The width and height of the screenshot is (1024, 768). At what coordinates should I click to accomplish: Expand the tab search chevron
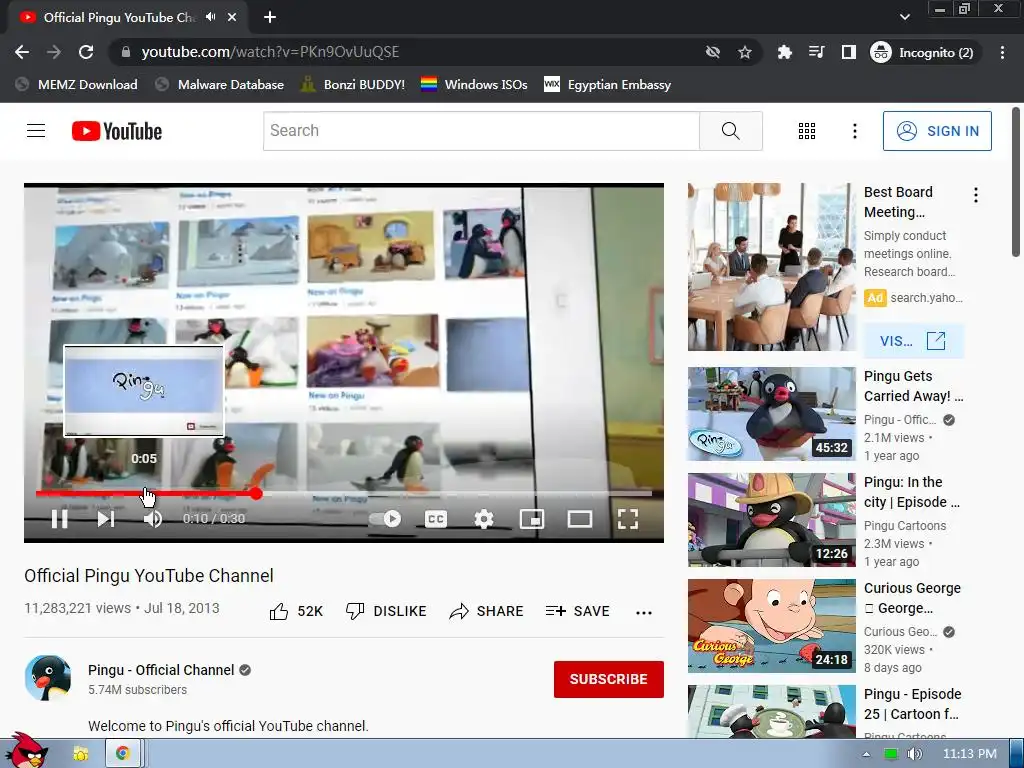coord(904,17)
